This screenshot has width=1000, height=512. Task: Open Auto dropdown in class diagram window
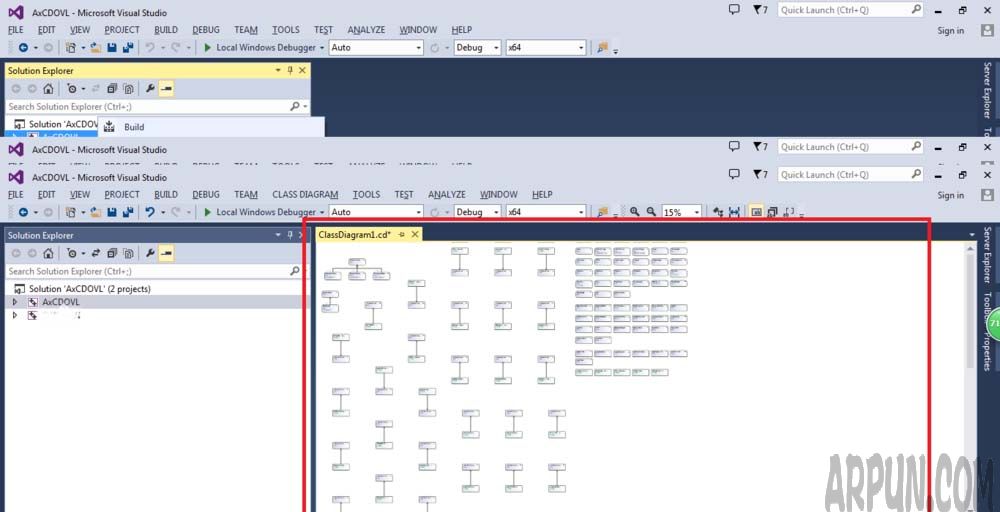(418, 212)
